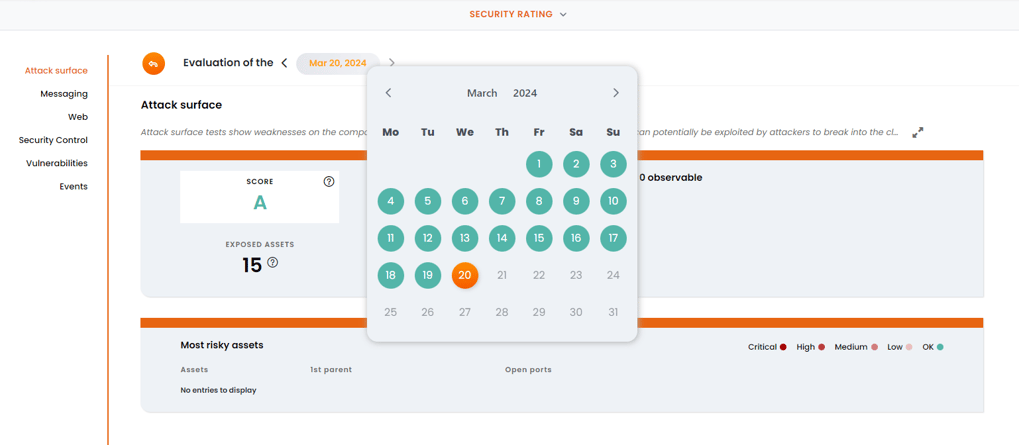Select the month March in calendar header

(x=482, y=93)
